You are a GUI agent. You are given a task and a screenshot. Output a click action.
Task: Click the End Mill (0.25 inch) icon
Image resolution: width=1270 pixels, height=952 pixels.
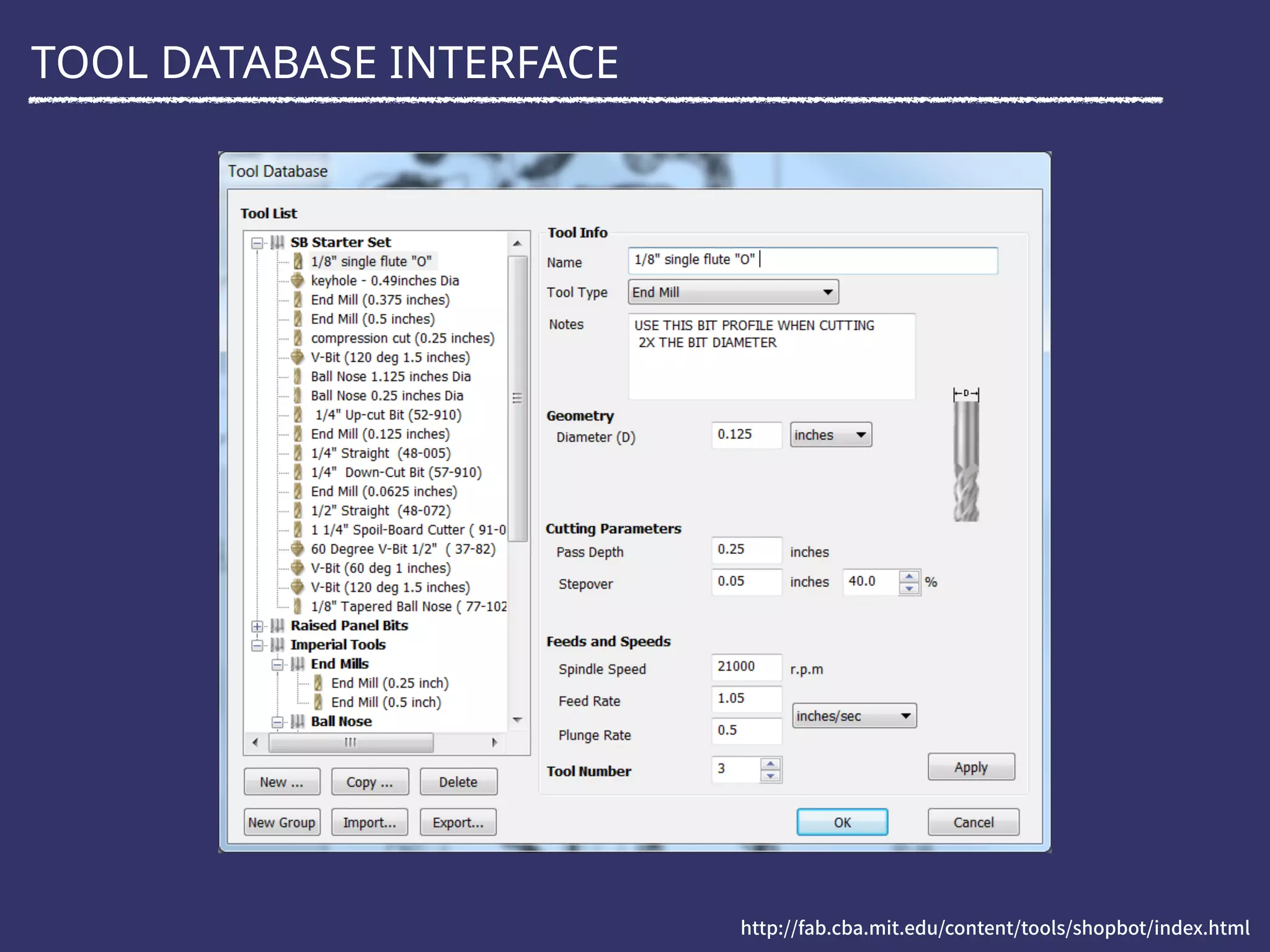(319, 684)
